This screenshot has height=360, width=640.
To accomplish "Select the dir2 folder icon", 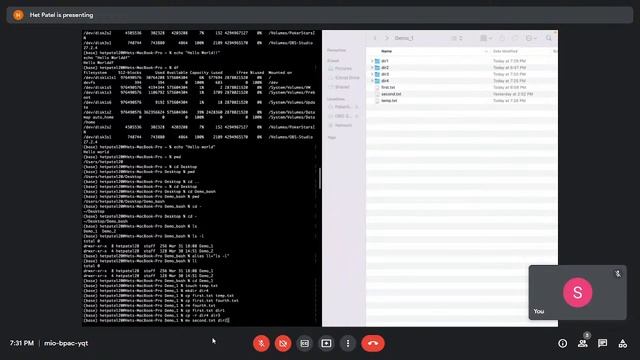I will point(378,68).
